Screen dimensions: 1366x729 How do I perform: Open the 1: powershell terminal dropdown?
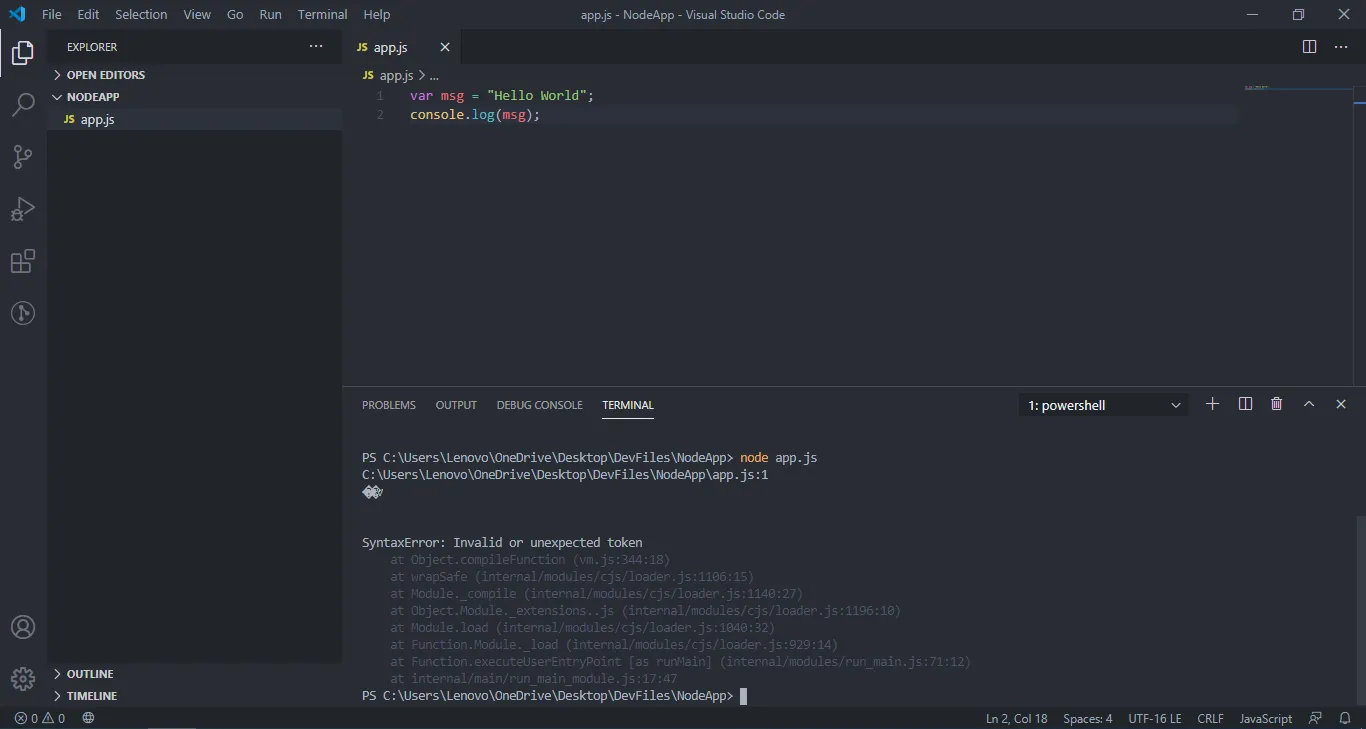[1100, 405]
